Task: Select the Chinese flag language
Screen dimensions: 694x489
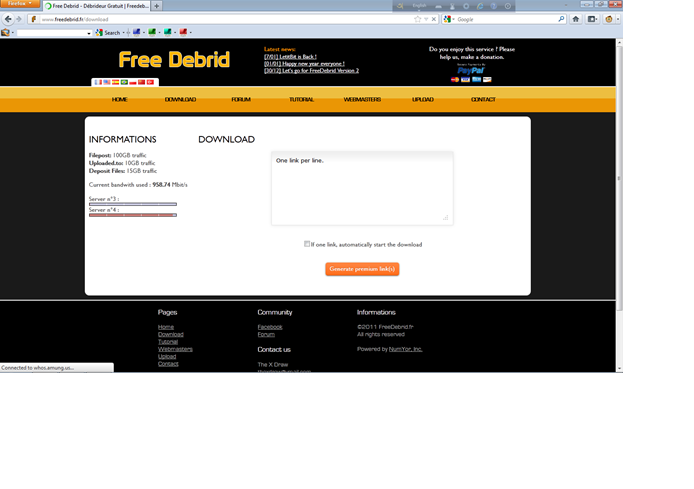Action: pos(142,82)
